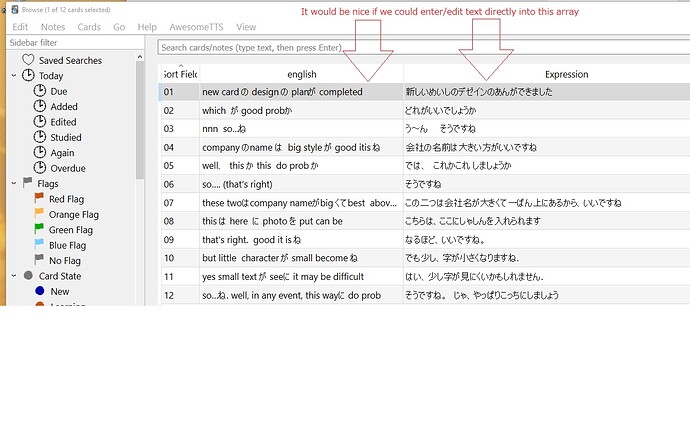Select the Overdue filter label
This screenshot has height=434, width=690.
click(x=68, y=168)
